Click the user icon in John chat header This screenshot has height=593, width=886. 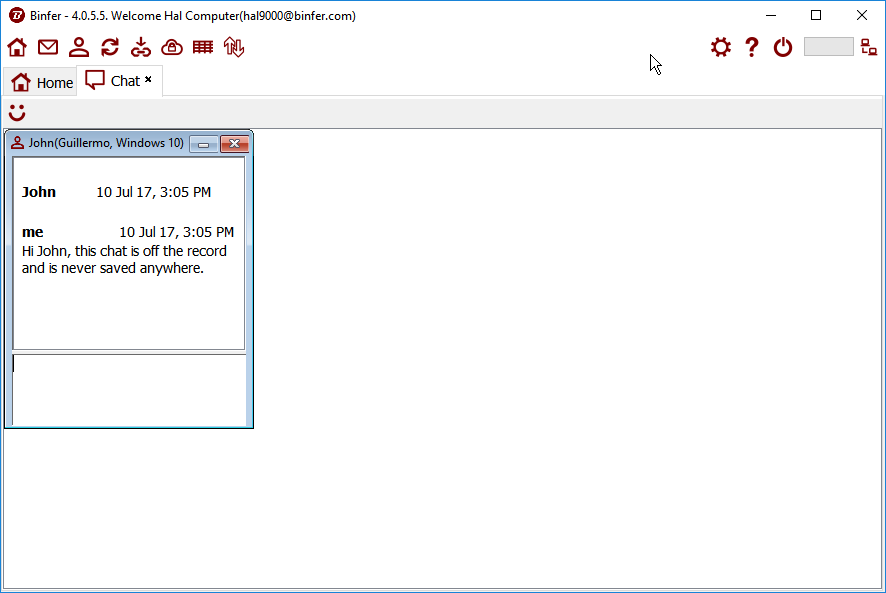[18, 143]
